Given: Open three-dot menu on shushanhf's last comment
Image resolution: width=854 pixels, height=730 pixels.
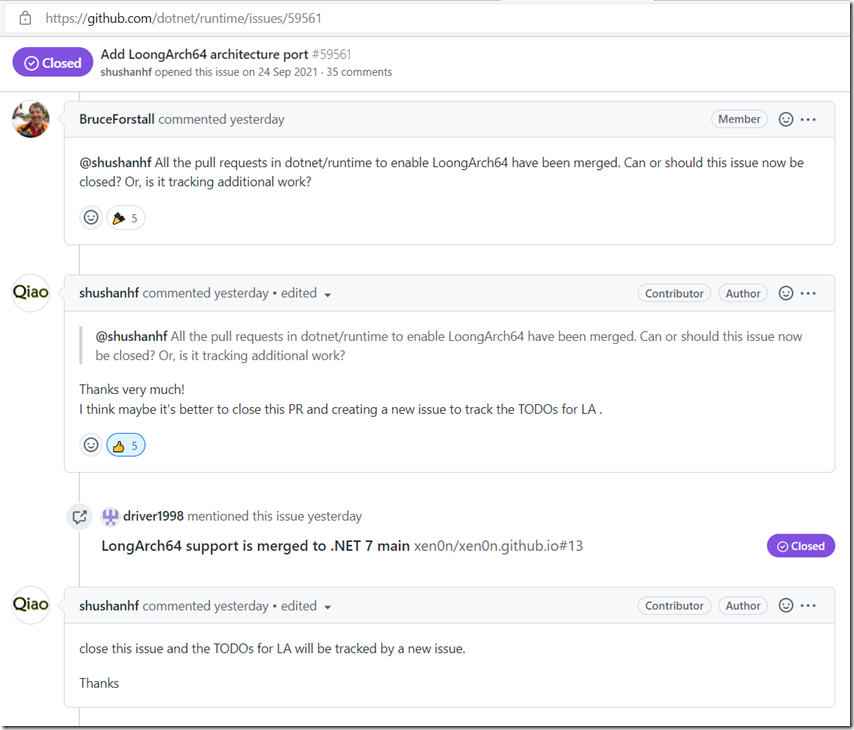Looking at the screenshot, I should 809,606.
